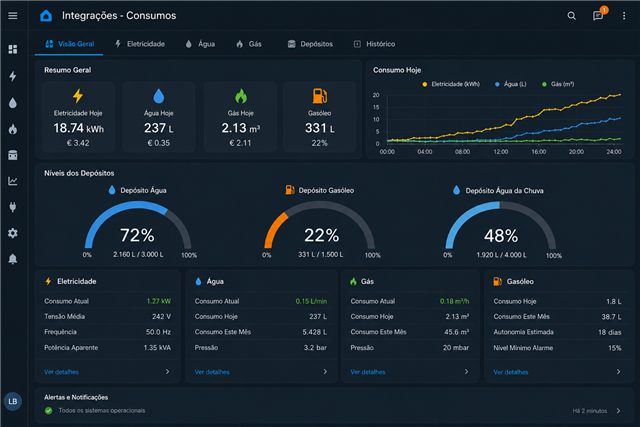Toggle Gás (m³) legend series
The width and height of the screenshot is (640, 427).
tap(558, 84)
